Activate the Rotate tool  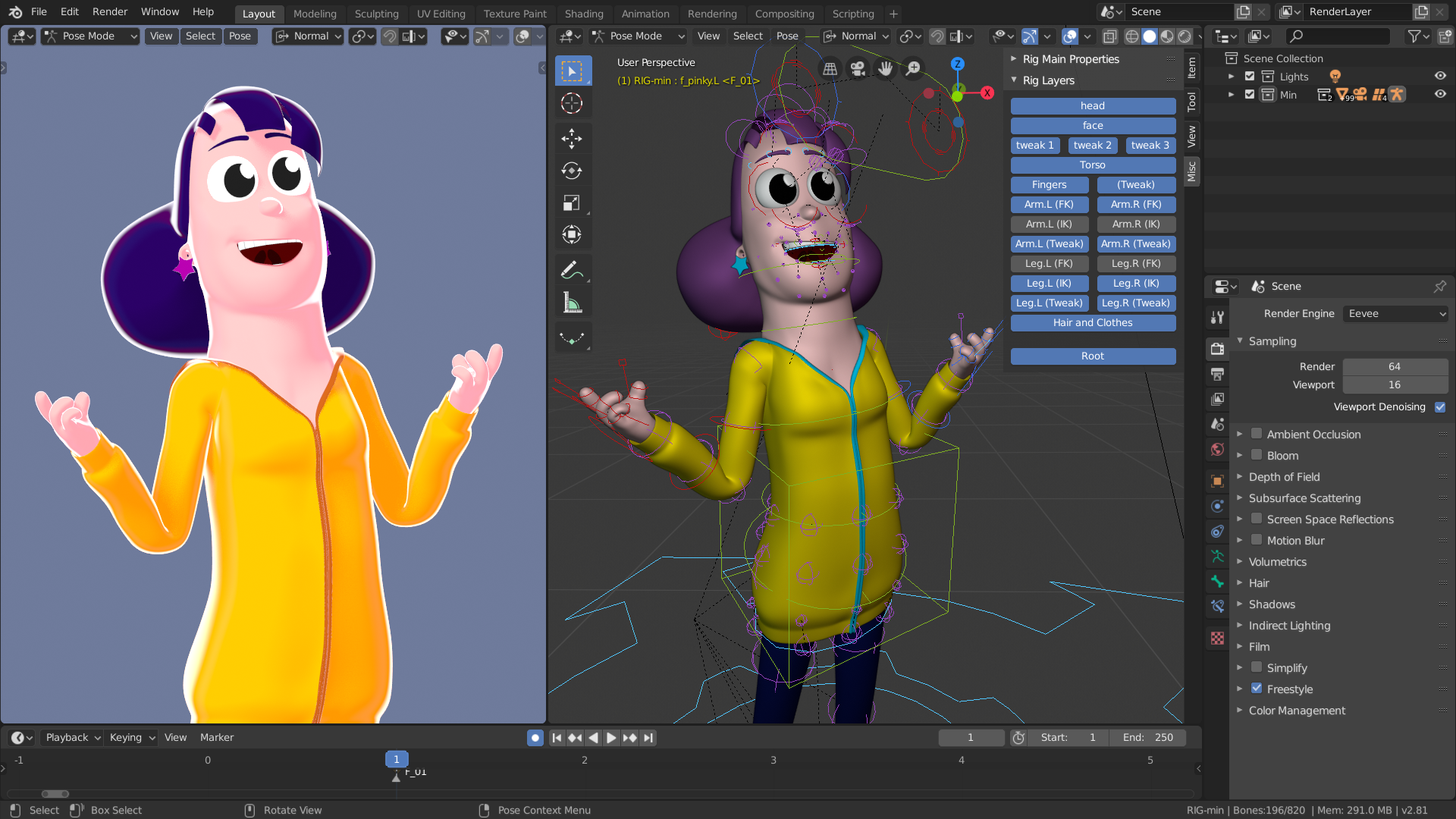[572, 171]
